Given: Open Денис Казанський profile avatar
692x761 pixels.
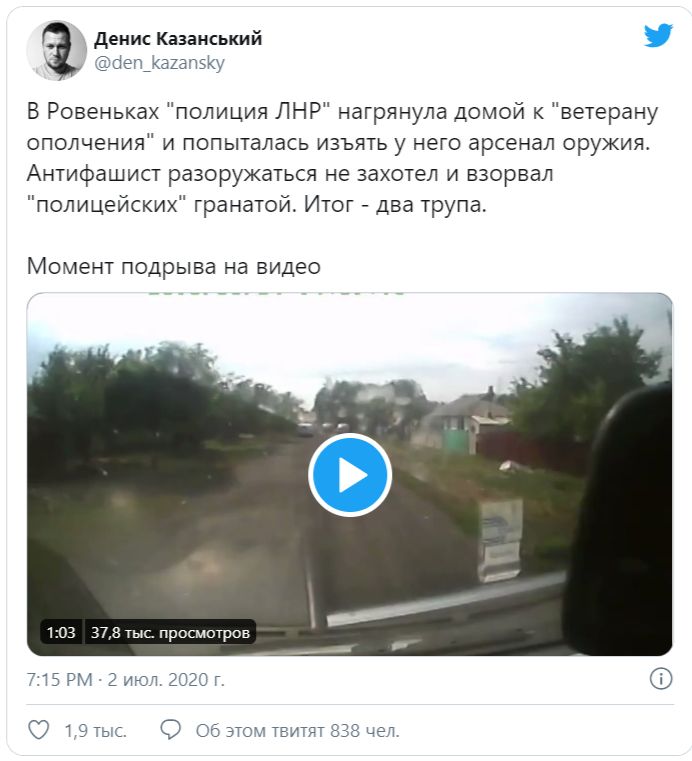Looking at the screenshot, I should [57, 50].
